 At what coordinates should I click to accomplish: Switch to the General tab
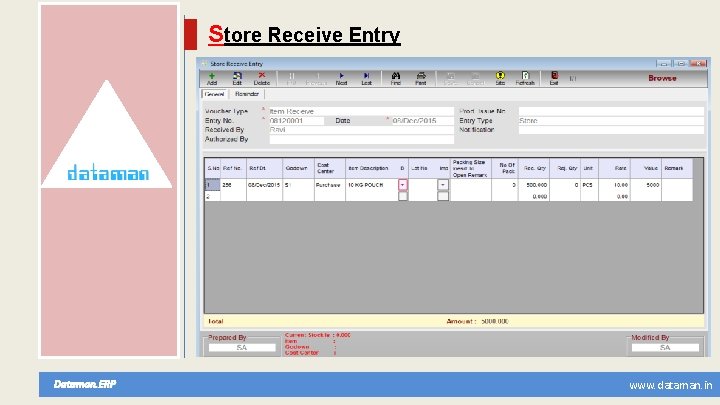214,94
